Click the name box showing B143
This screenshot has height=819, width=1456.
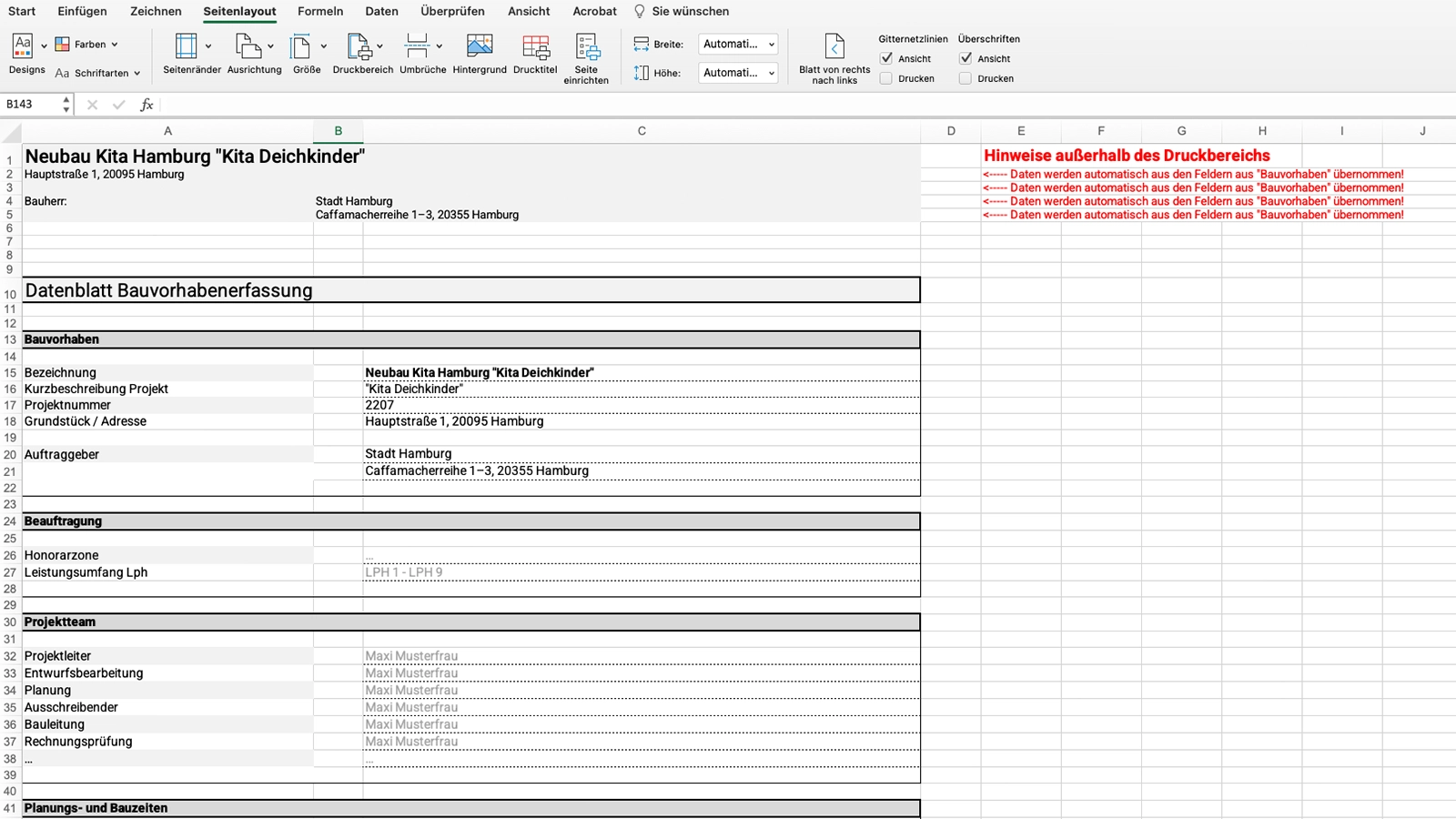31,104
